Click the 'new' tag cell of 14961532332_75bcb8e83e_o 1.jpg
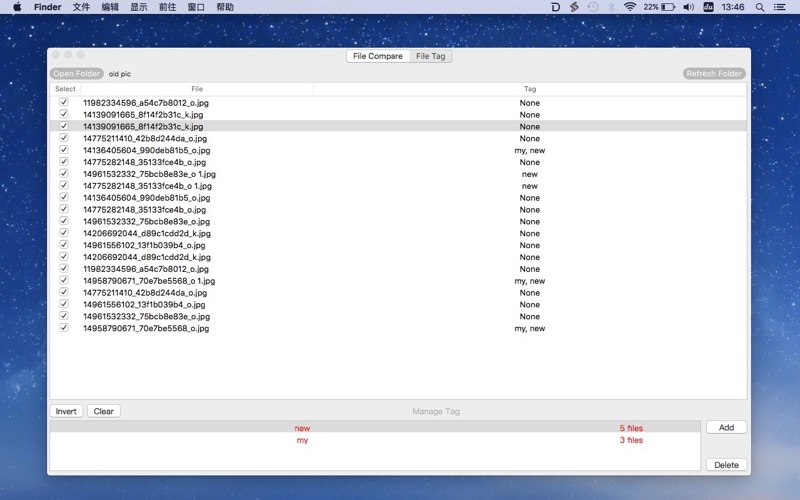This screenshot has width=800, height=500. [530, 174]
